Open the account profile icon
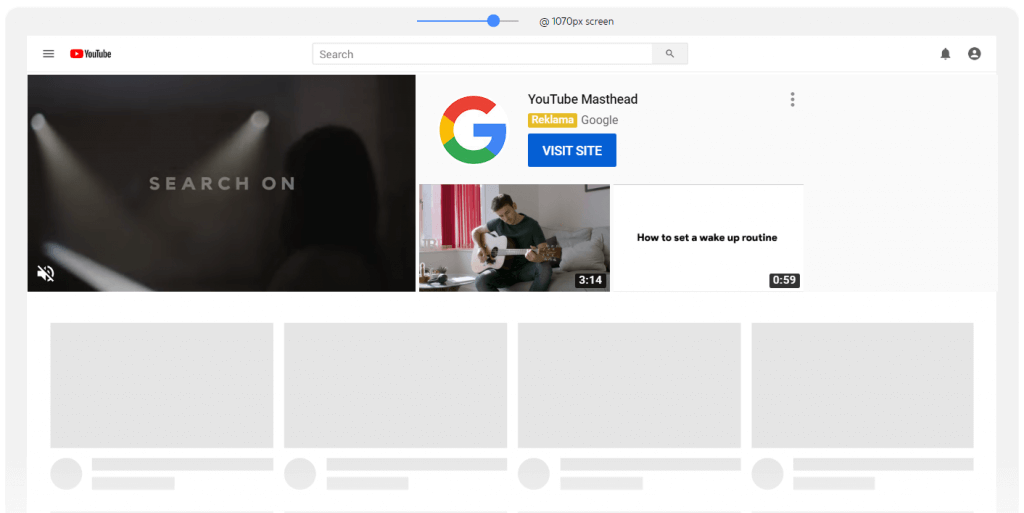The width and height of the screenshot is (1024, 513). 974,54
